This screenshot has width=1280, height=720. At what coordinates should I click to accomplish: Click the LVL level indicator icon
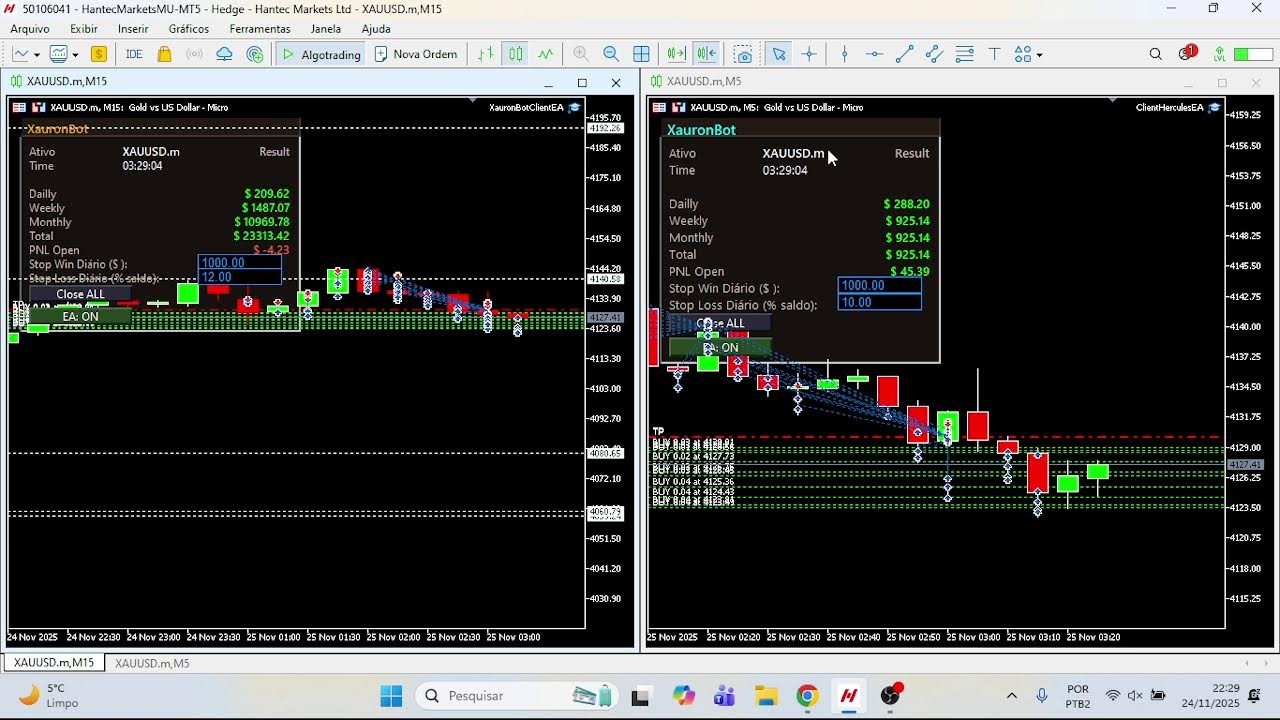1219,54
